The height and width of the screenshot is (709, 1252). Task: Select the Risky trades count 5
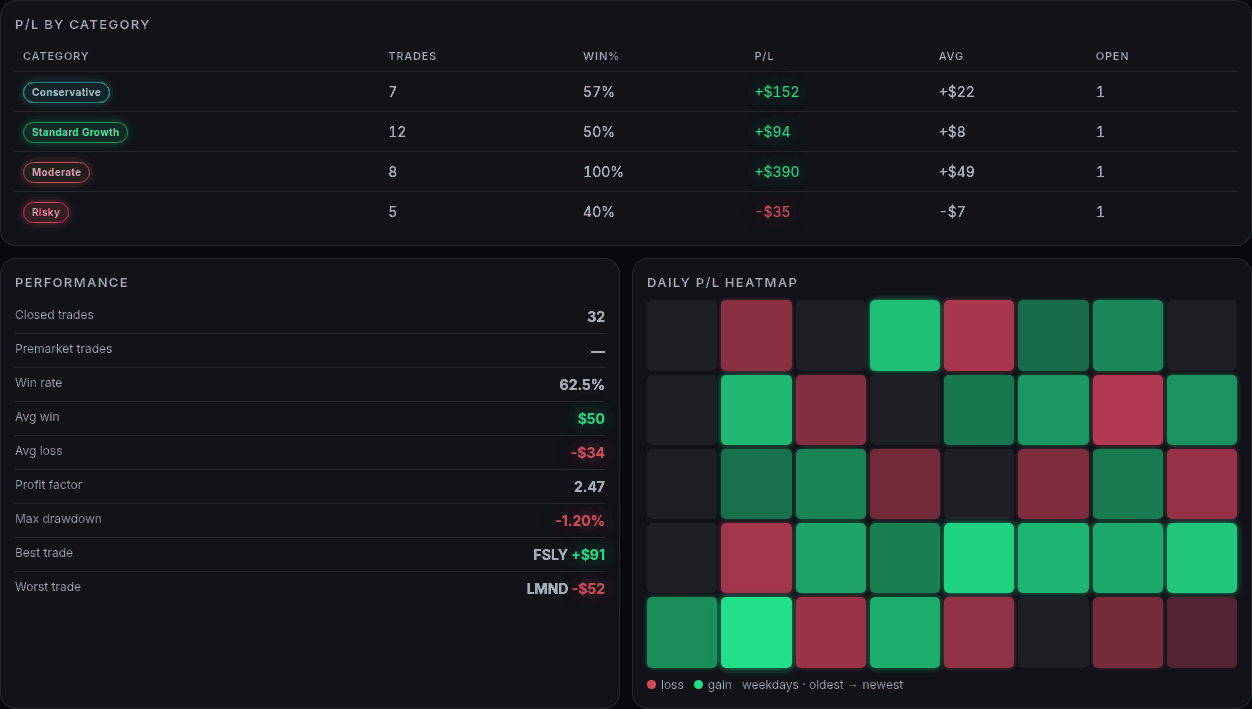[393, 212]
